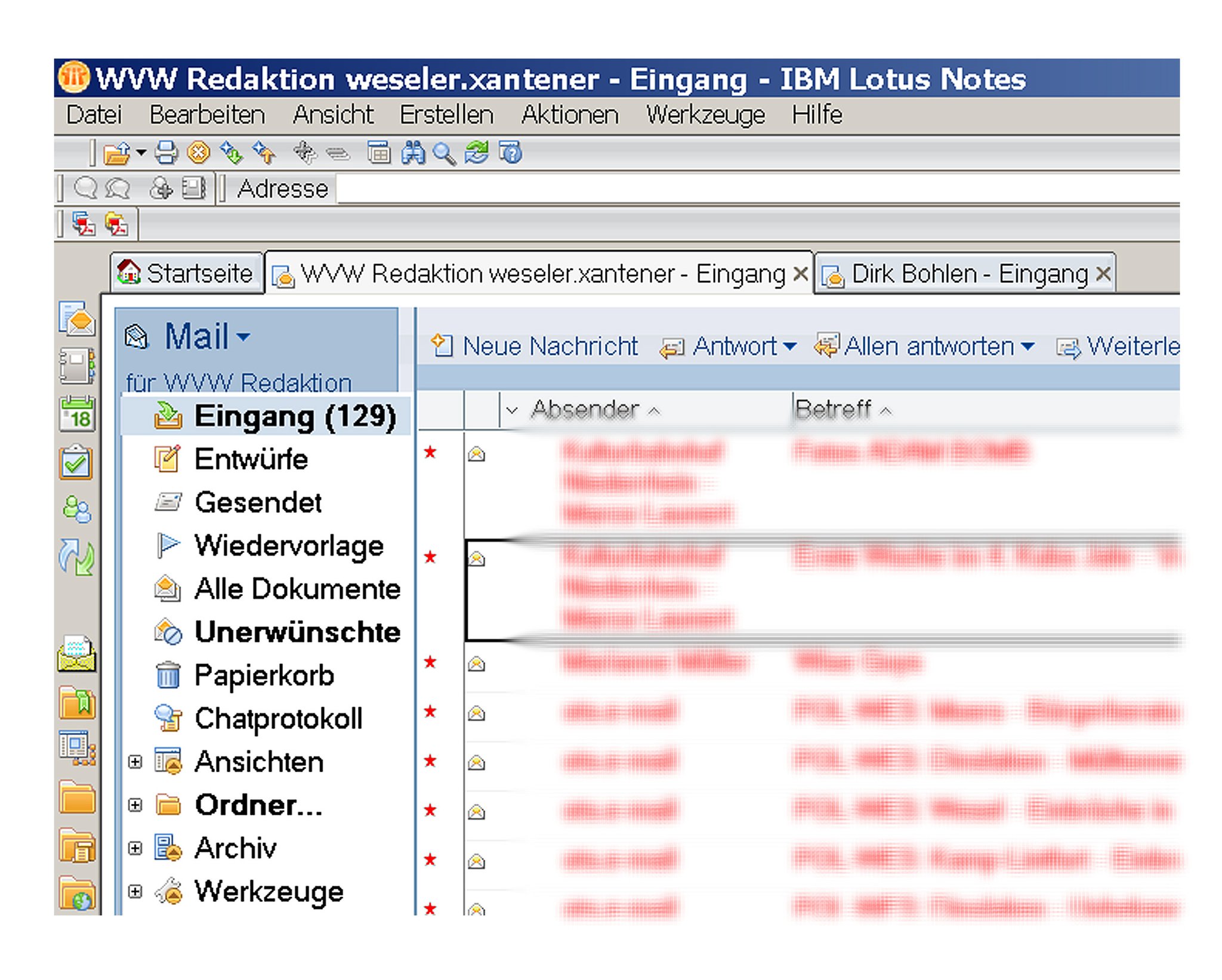
Task: Click the print icon in toolbar
Action: [166, 153]
